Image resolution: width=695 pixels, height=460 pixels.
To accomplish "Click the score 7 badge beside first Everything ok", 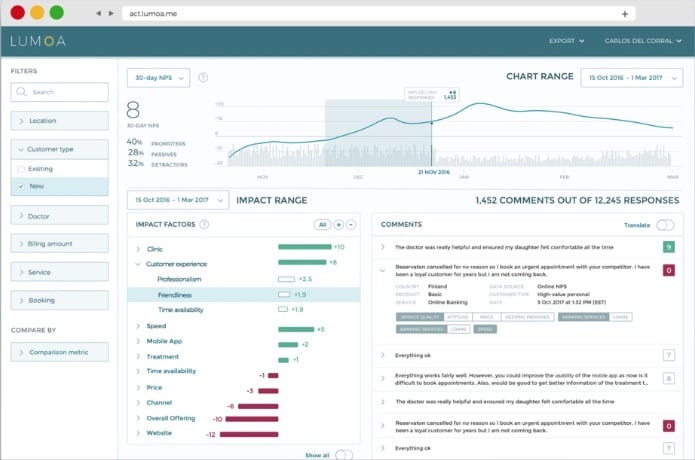I will [668, 355].
